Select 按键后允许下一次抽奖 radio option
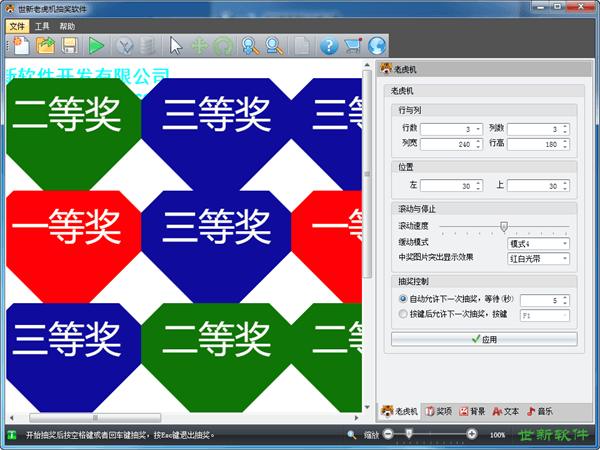 (x=403, y=314)
